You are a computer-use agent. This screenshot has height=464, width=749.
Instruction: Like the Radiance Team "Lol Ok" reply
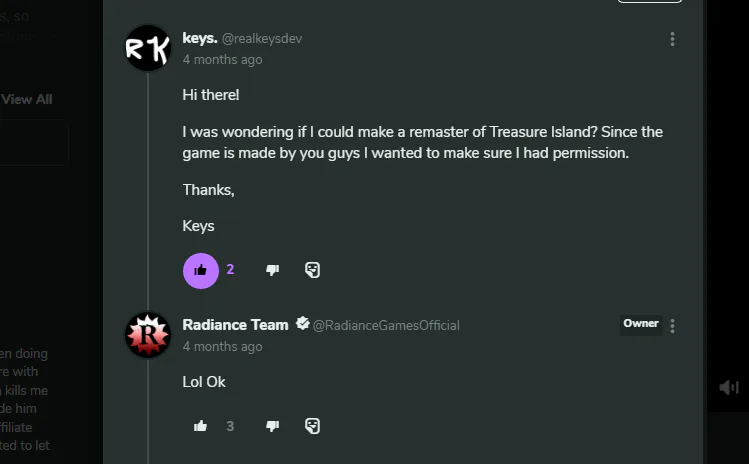coord(200,426)
